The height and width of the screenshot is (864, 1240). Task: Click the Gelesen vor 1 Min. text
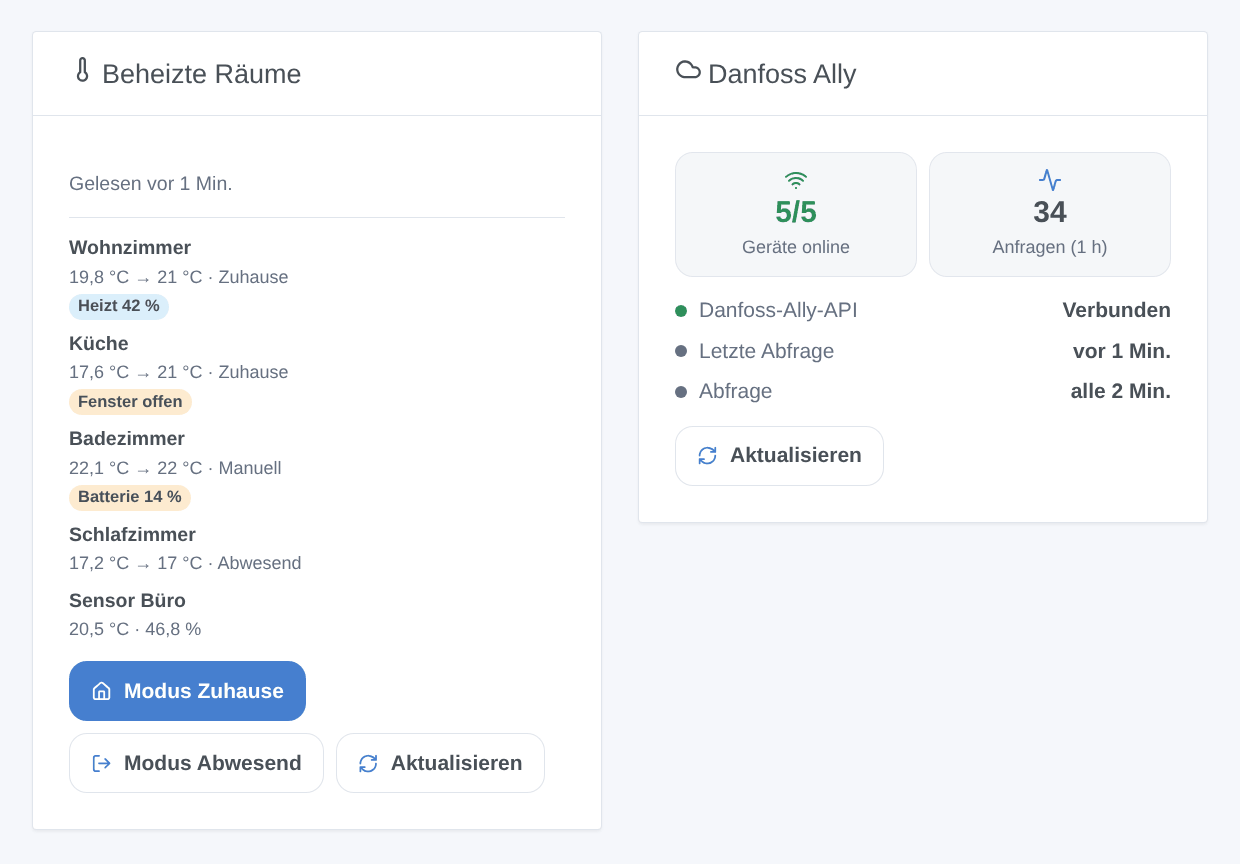click(x=151, y=184)
